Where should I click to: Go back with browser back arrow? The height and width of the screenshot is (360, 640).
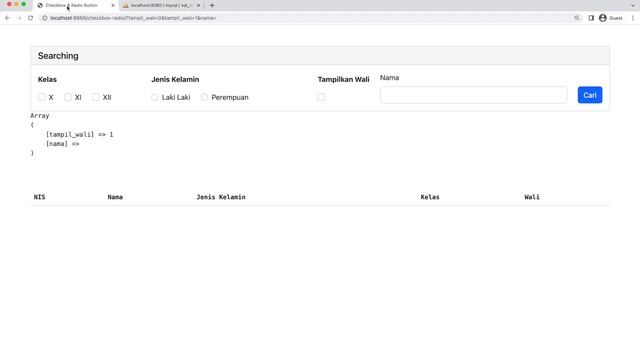[7, 18]
